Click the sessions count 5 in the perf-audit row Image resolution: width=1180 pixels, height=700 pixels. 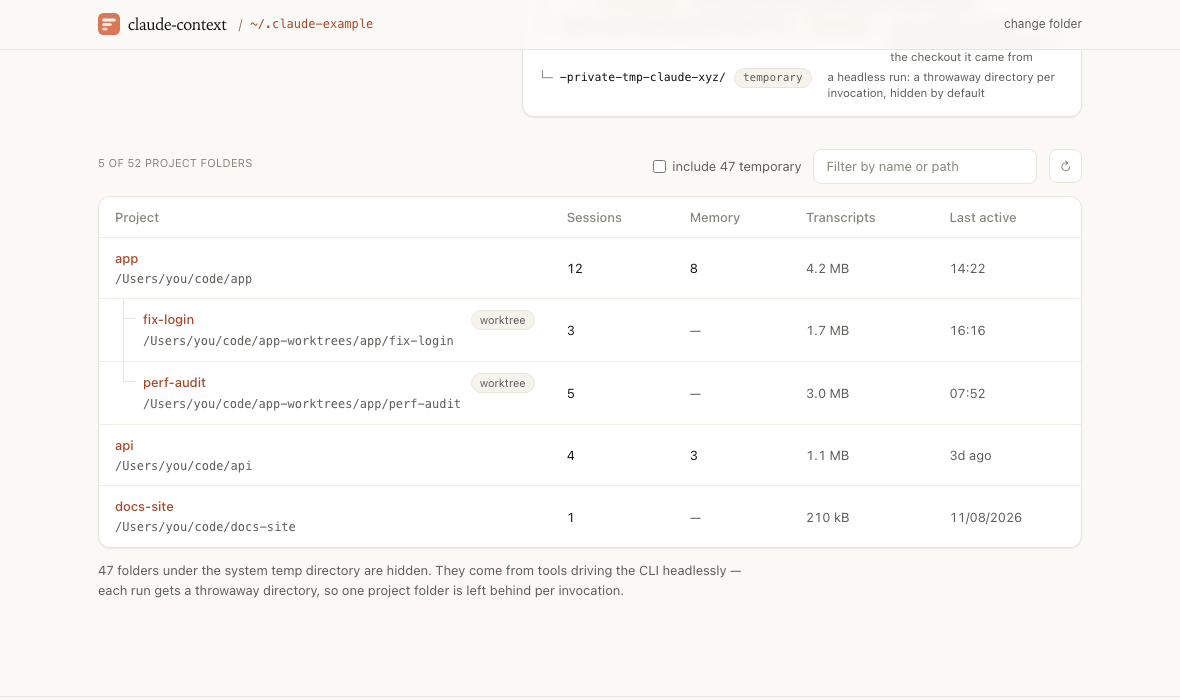pos(571,394)
